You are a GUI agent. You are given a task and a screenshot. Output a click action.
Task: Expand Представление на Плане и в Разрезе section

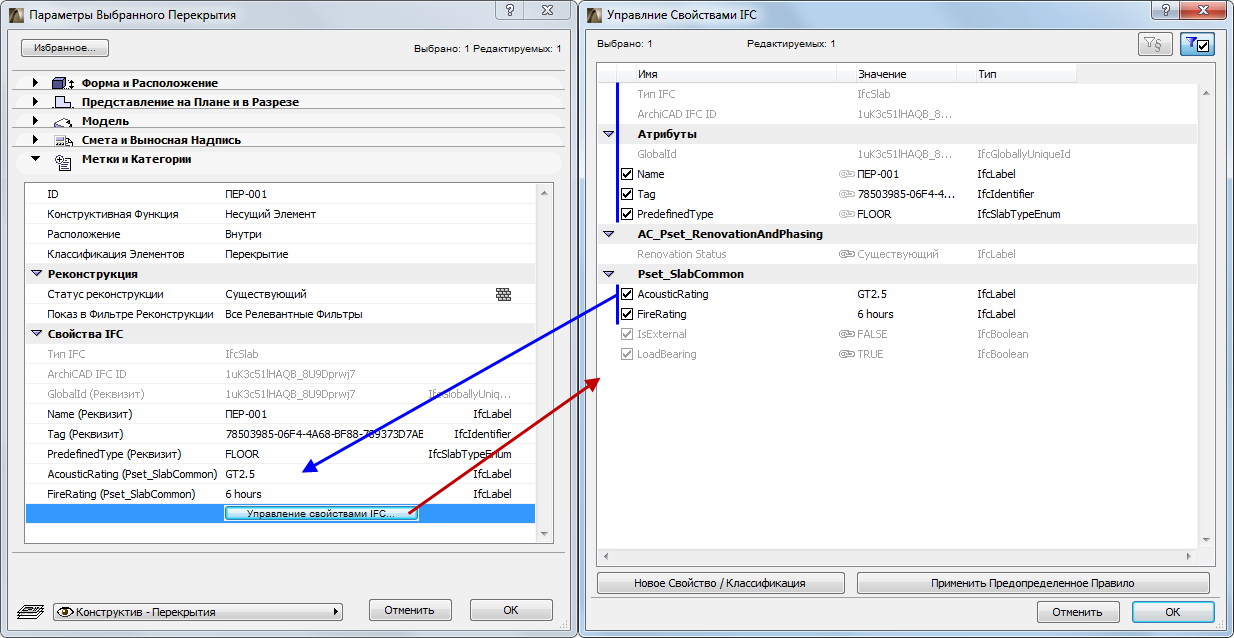[36, 102]
